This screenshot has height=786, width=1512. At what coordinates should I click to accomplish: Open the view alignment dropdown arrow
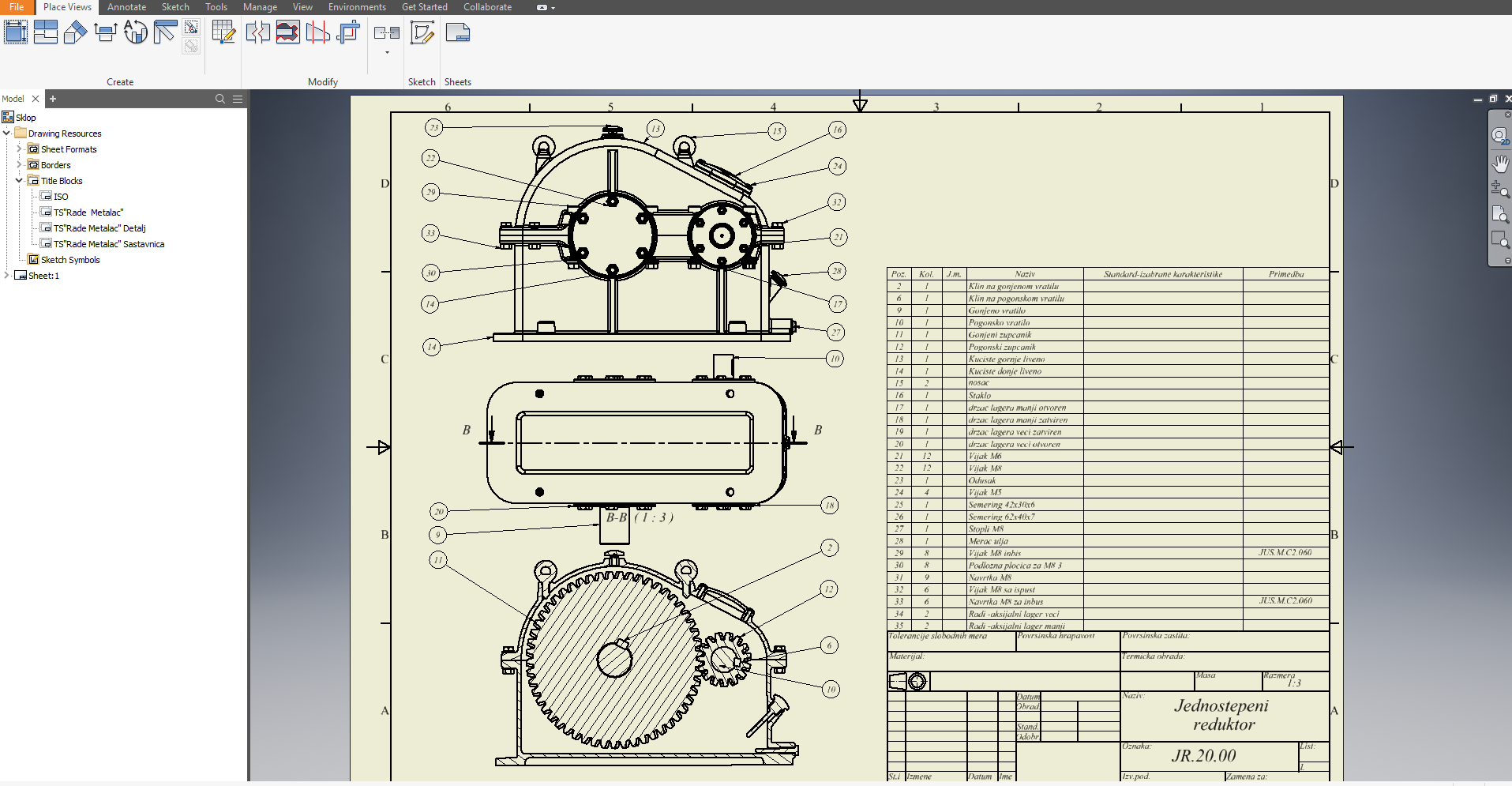click(387, 53)
